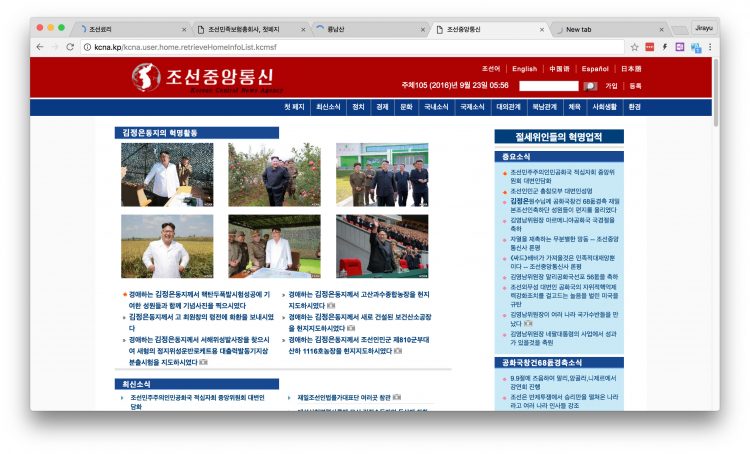
Task: Go forward with the browser forward arrow
Action: 55,47
